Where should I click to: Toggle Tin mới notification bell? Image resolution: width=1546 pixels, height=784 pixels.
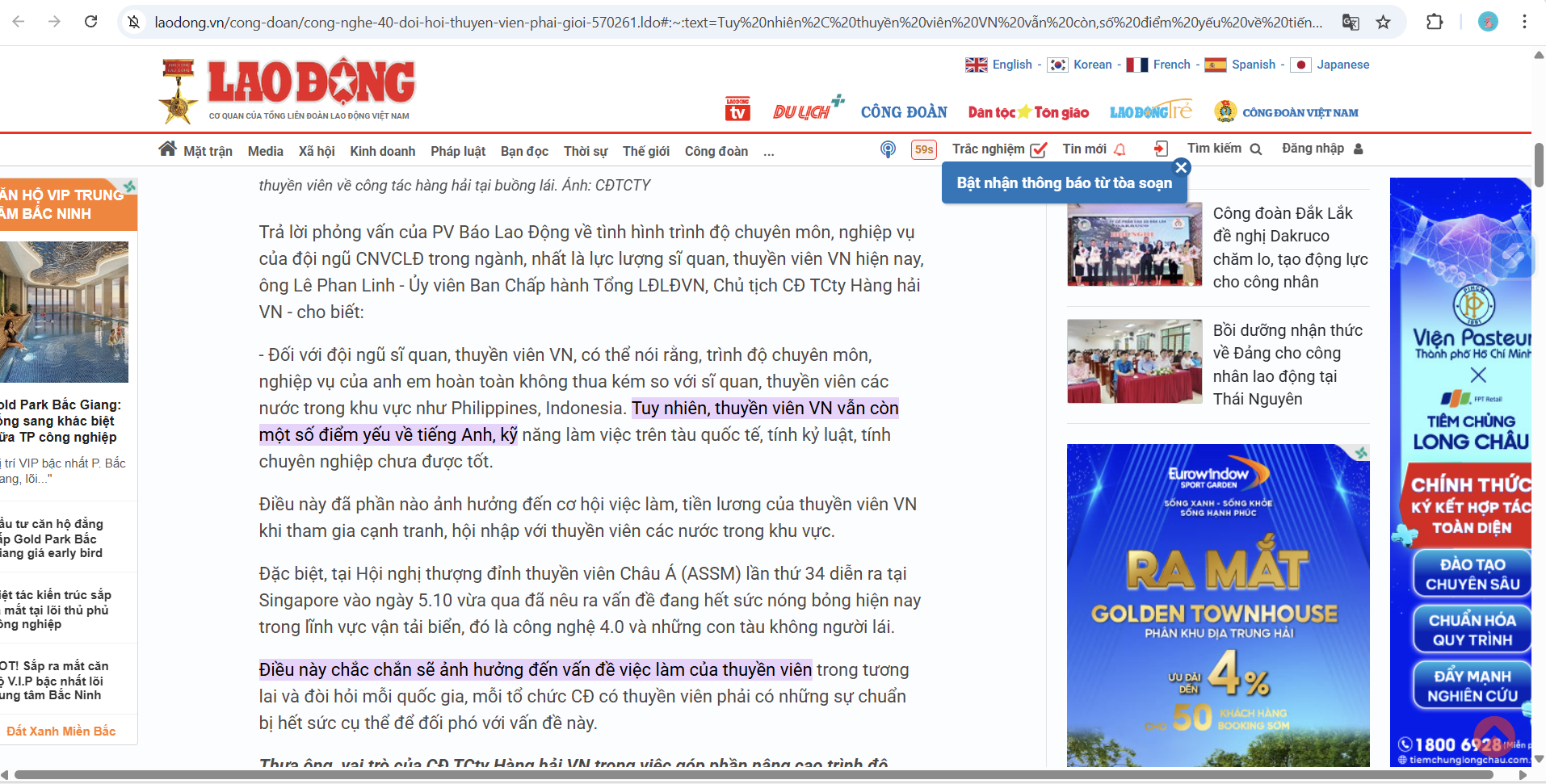click(1120, 149)
